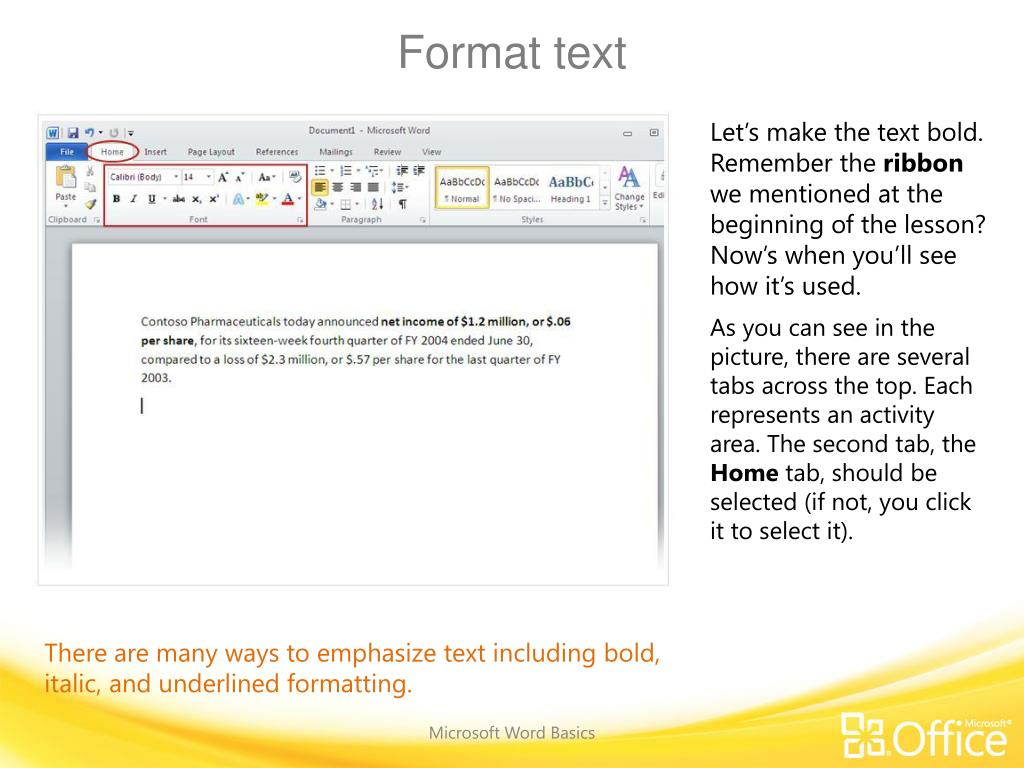Image resolution: width=1024 pixels, height=768 pixels.
Task: Expand the Styles gallery More arrow
Action: (x=605, y=204)
